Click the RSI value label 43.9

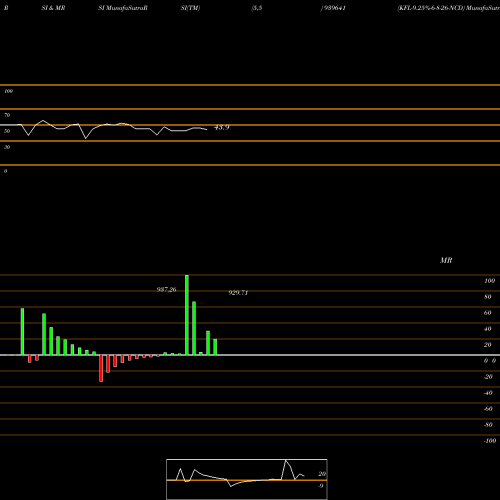pyautogui.click(x=222, y=127)
